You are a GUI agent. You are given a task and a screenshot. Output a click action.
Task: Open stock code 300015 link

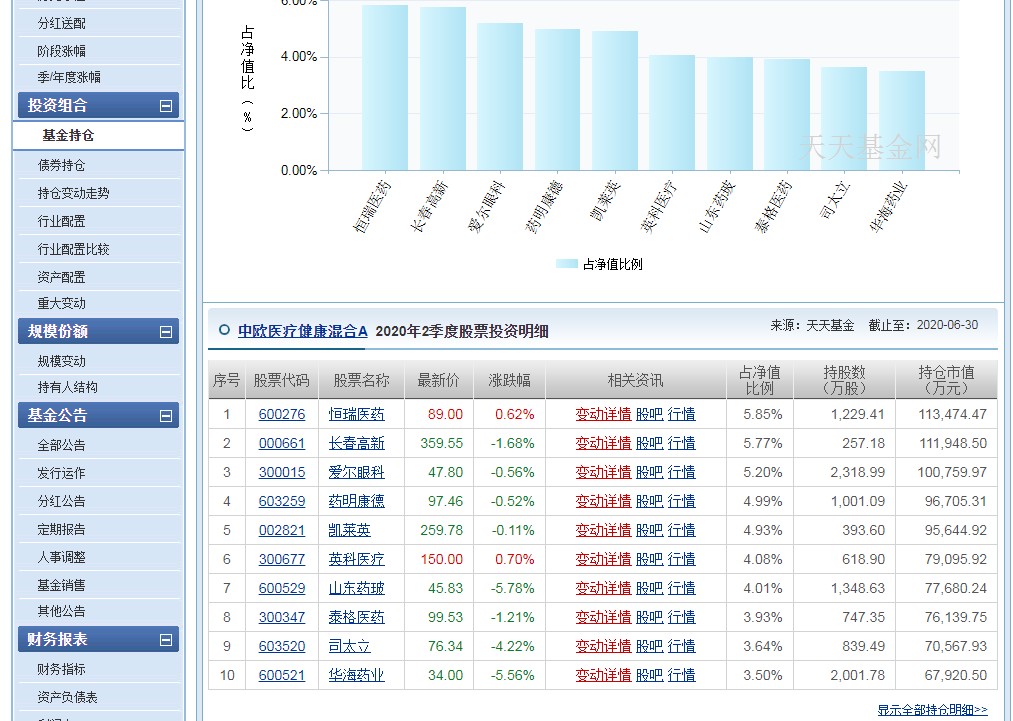pos(282,472)
